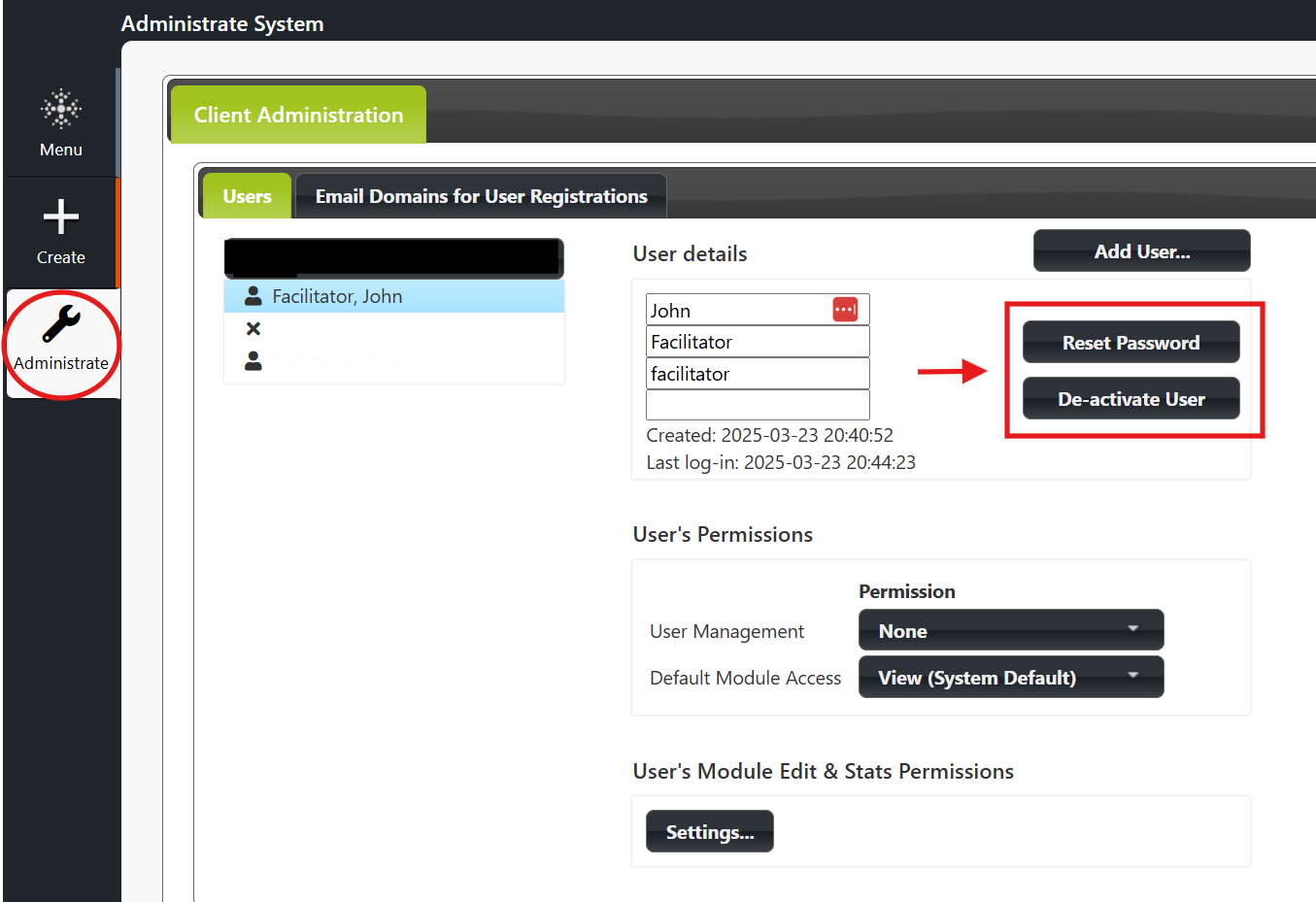Click the De-activate User button
Screen dimensions: 1316x902
[x=1130, y=399]
